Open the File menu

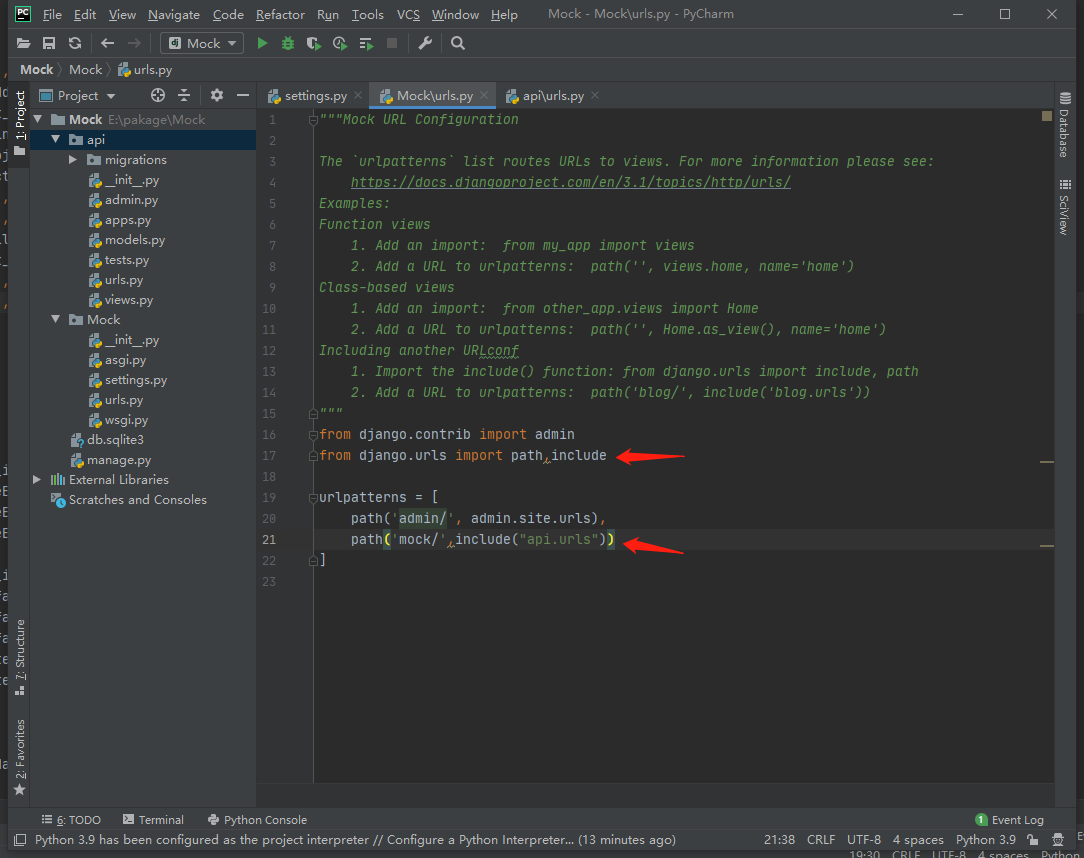(x=52, y=15)
